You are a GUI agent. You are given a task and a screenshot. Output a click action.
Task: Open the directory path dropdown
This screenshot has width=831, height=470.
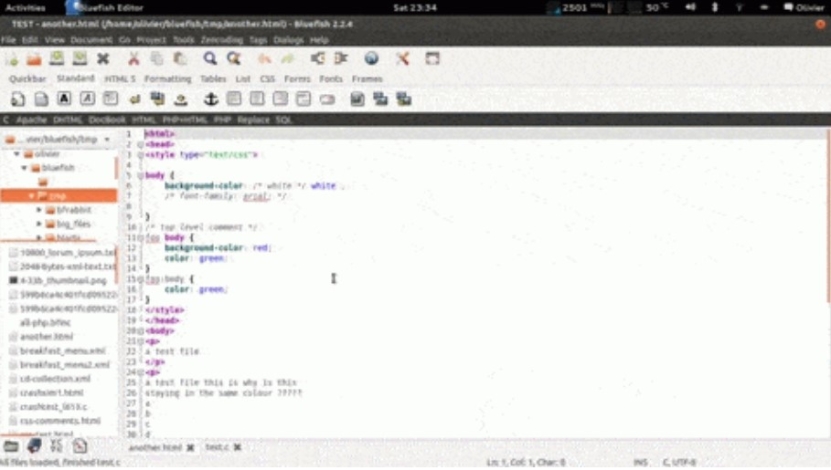(57, 140)
